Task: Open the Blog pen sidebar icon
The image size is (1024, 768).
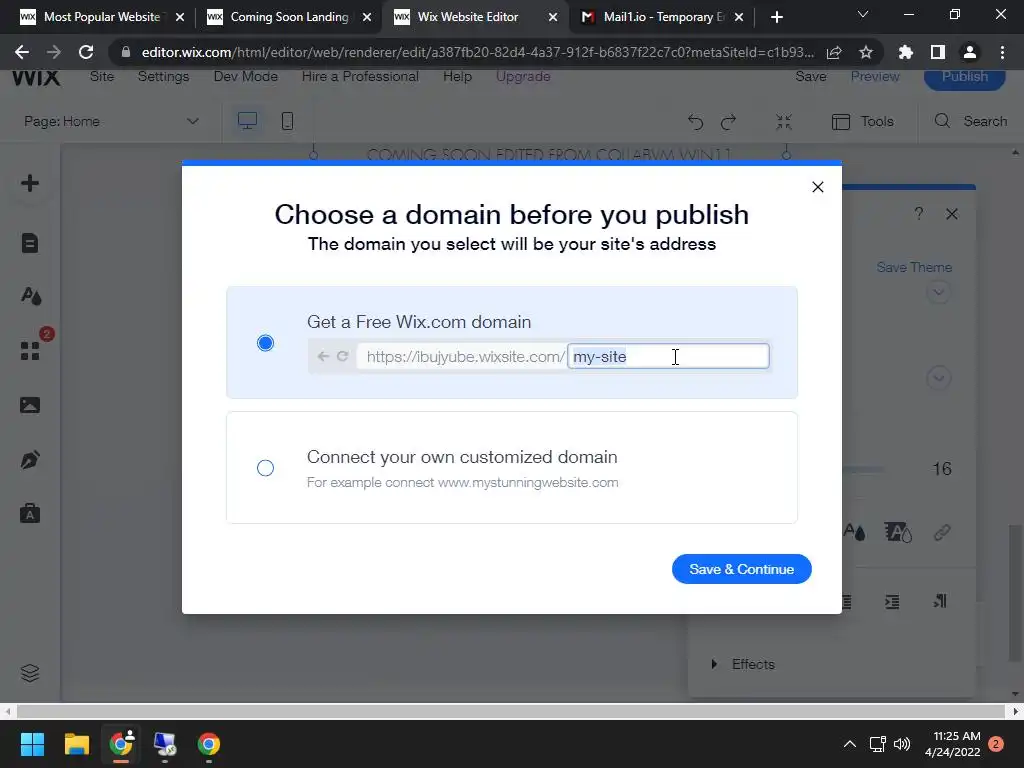Action: 30,460
